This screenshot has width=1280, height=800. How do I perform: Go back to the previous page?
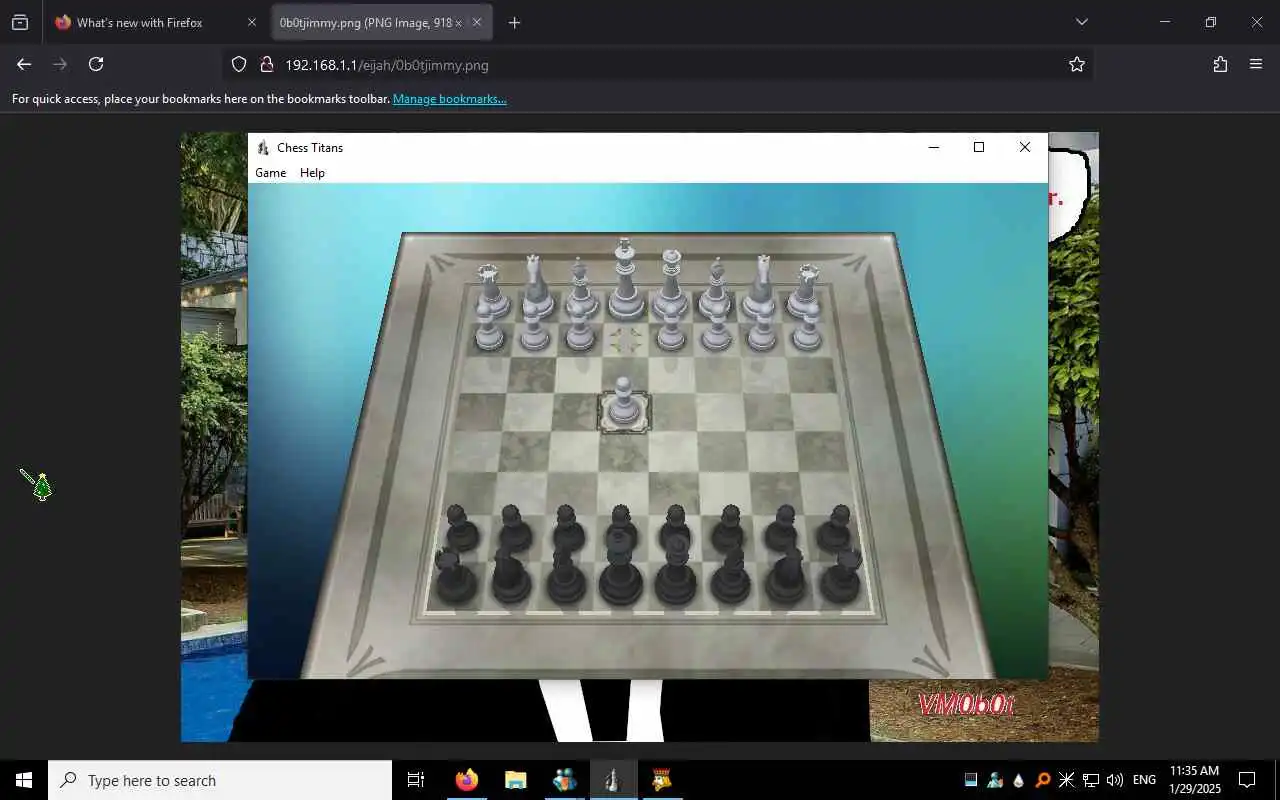click(x=24, y=64)
